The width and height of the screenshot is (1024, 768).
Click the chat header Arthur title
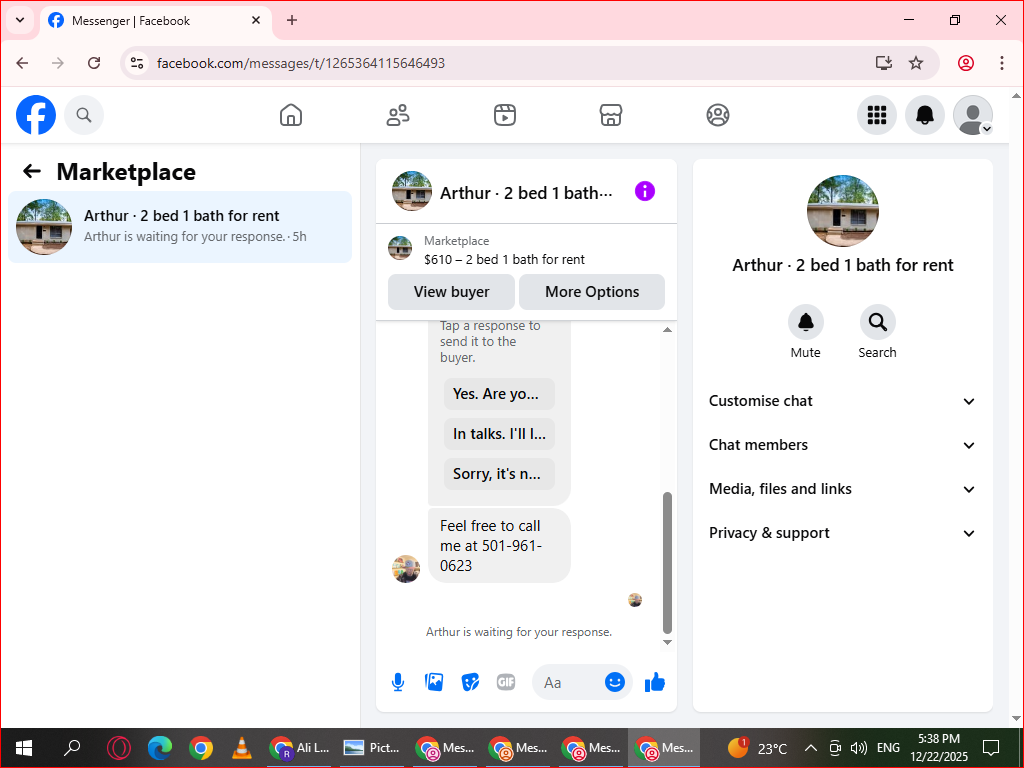point(526,193)
